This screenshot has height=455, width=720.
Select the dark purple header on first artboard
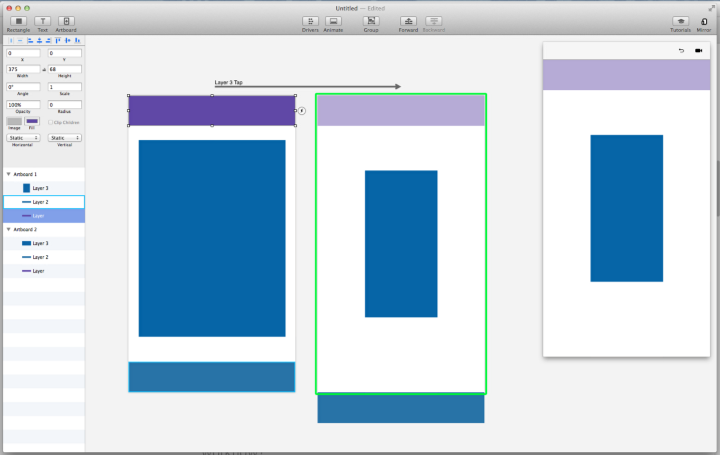(212, 111)
